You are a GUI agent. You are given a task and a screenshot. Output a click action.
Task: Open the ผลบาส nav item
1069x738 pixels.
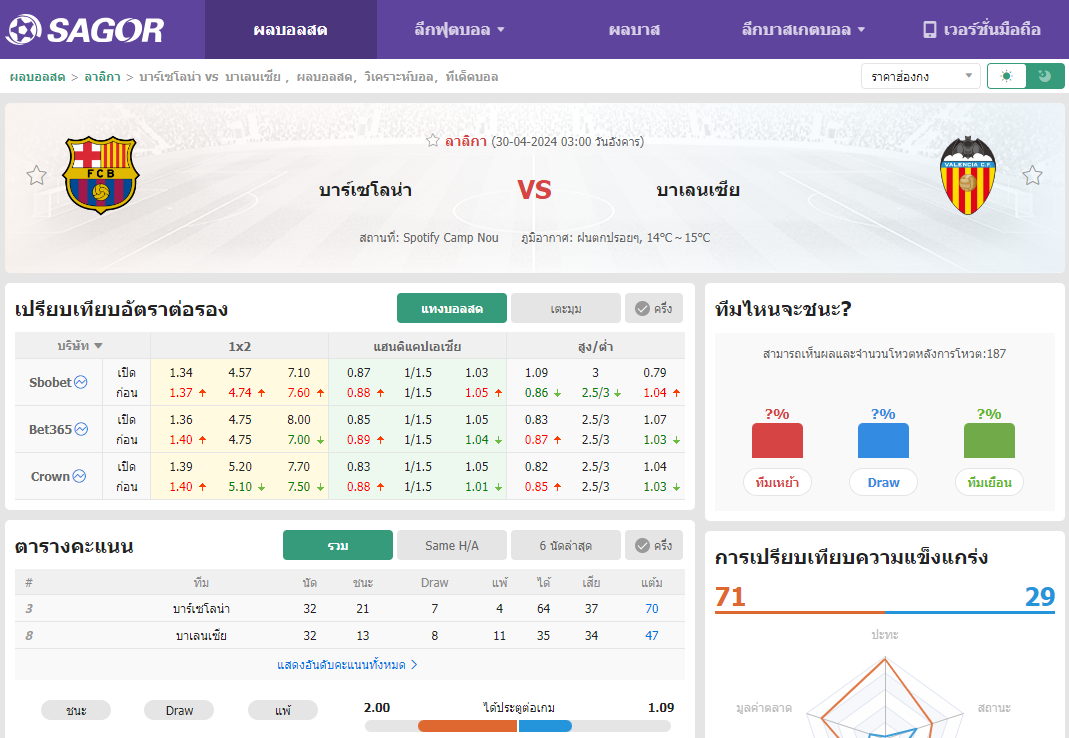point(634,29)
